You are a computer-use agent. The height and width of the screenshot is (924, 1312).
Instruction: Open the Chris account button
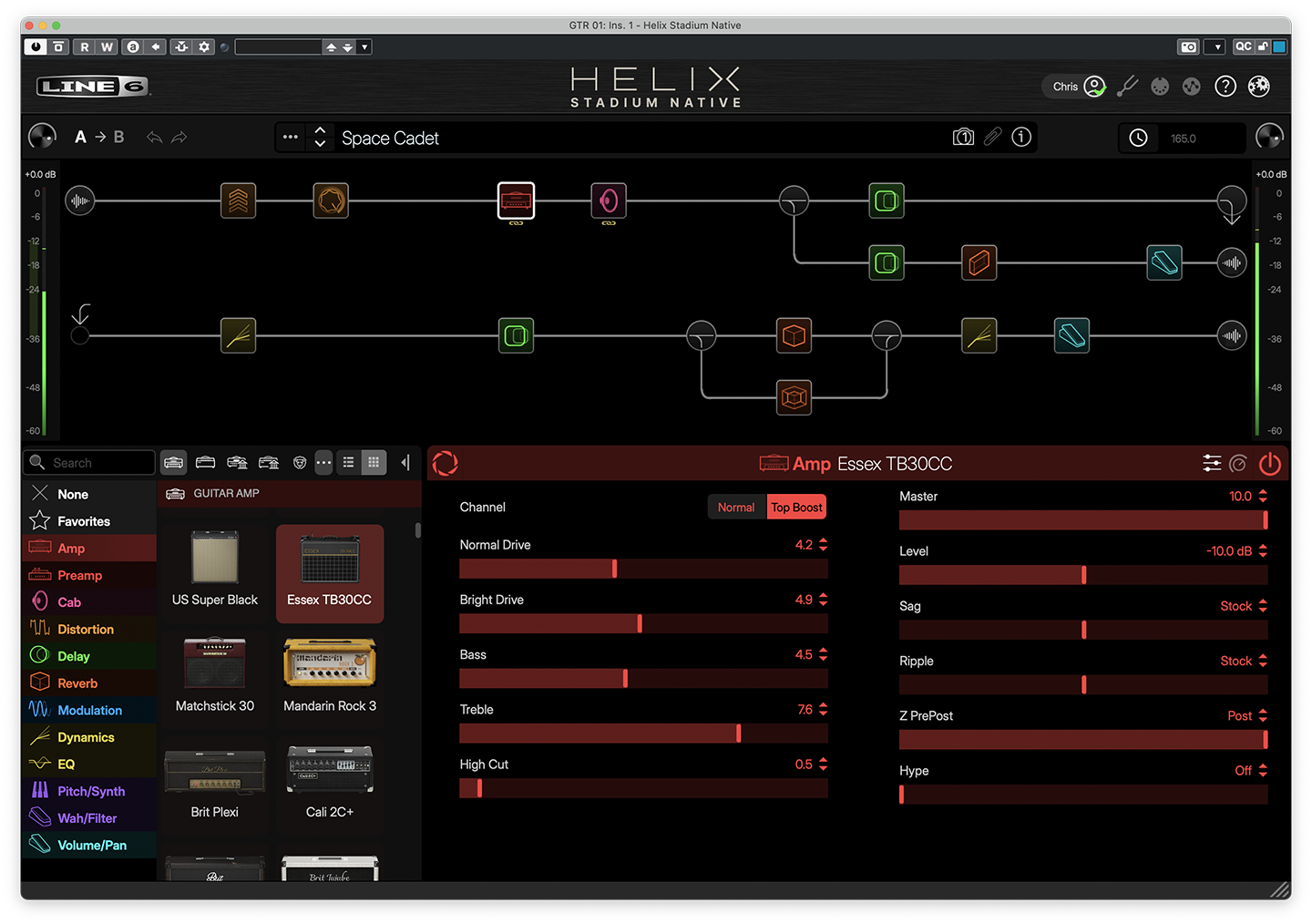pos(1075,87)
